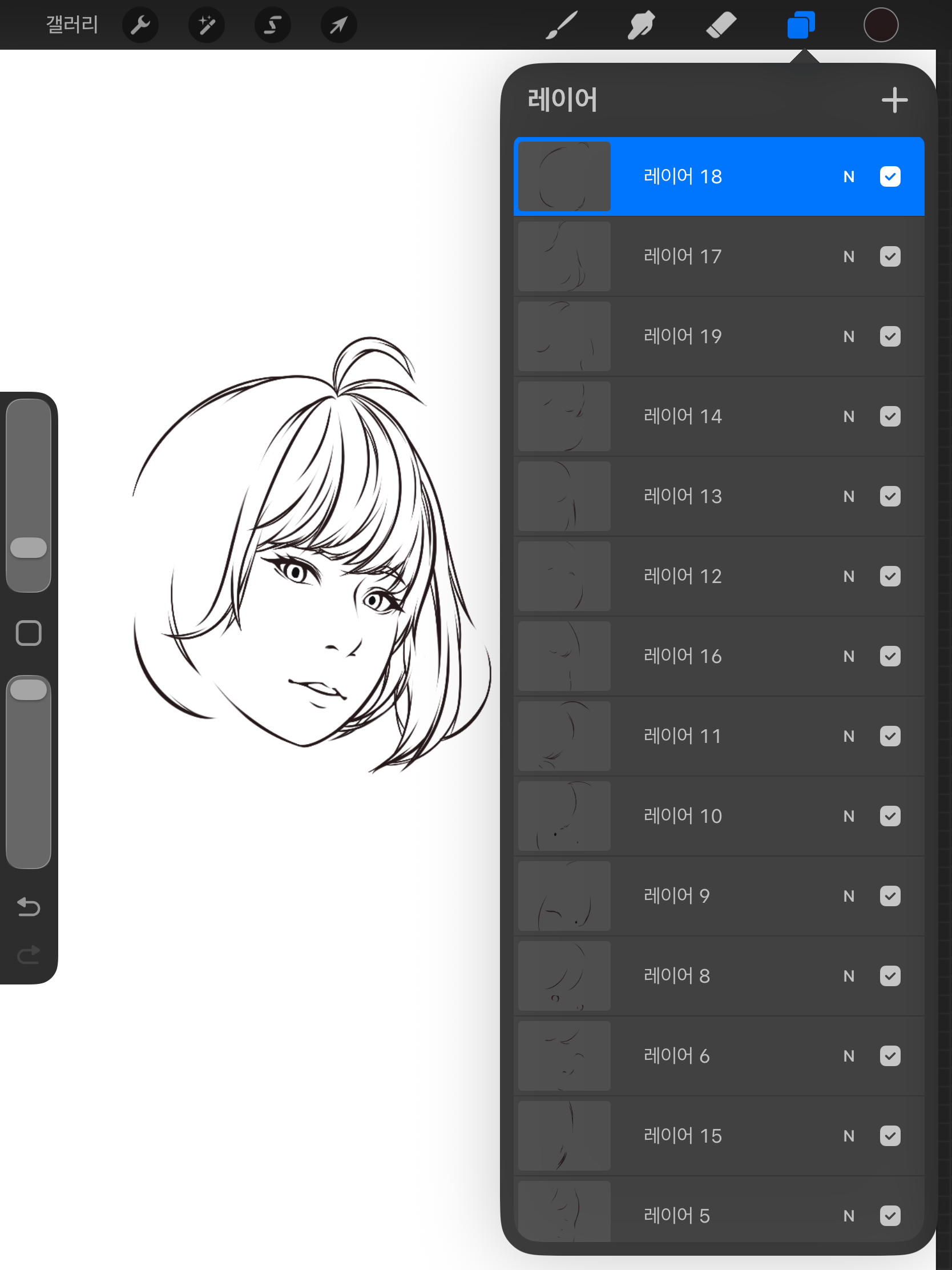Open blend mode N for 레이어 18
This screenshot has height=1270, width=952.
(x=849, y=177)
